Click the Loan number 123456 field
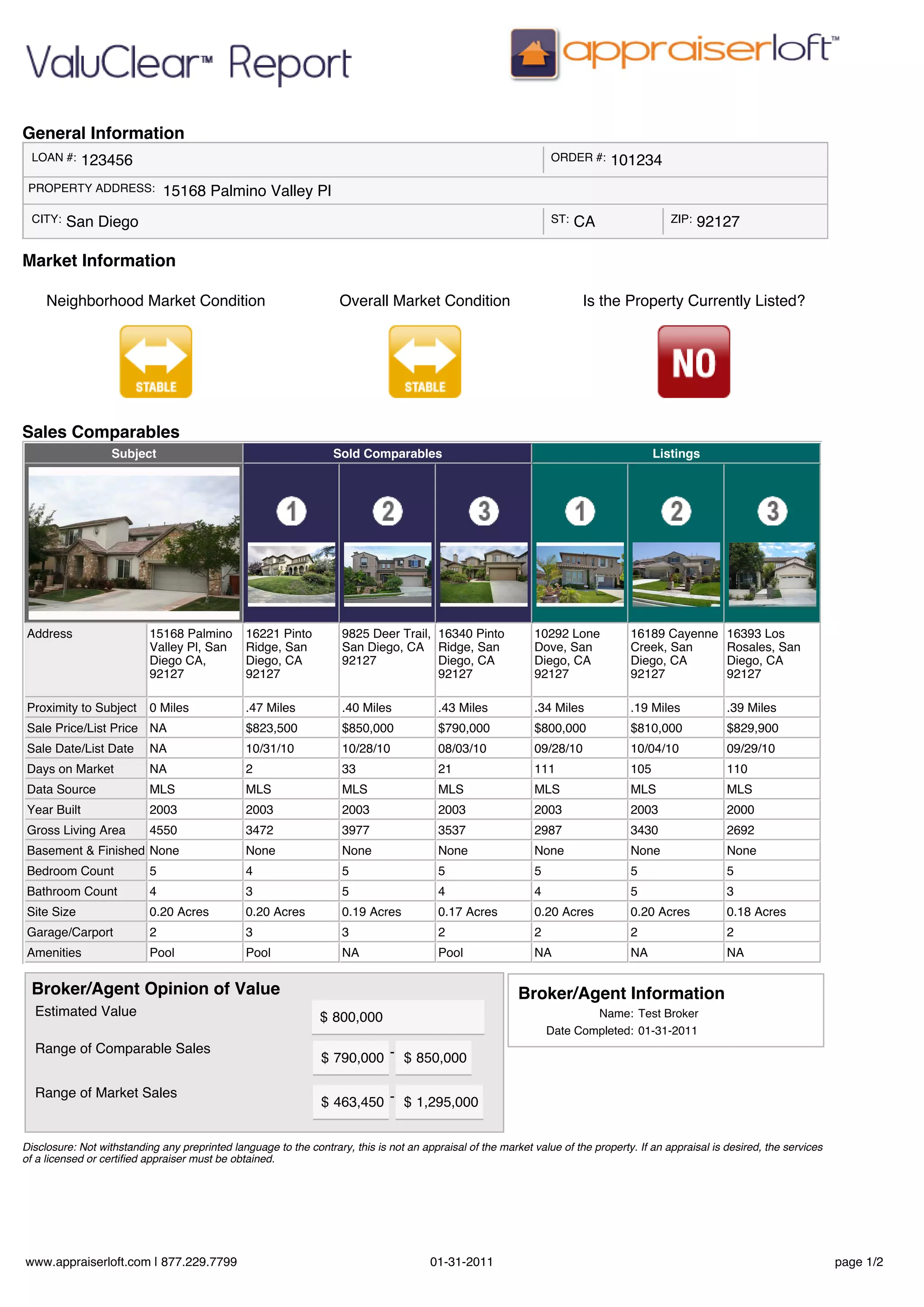This screenshot has width=924, height=1307. click(107, 160)
